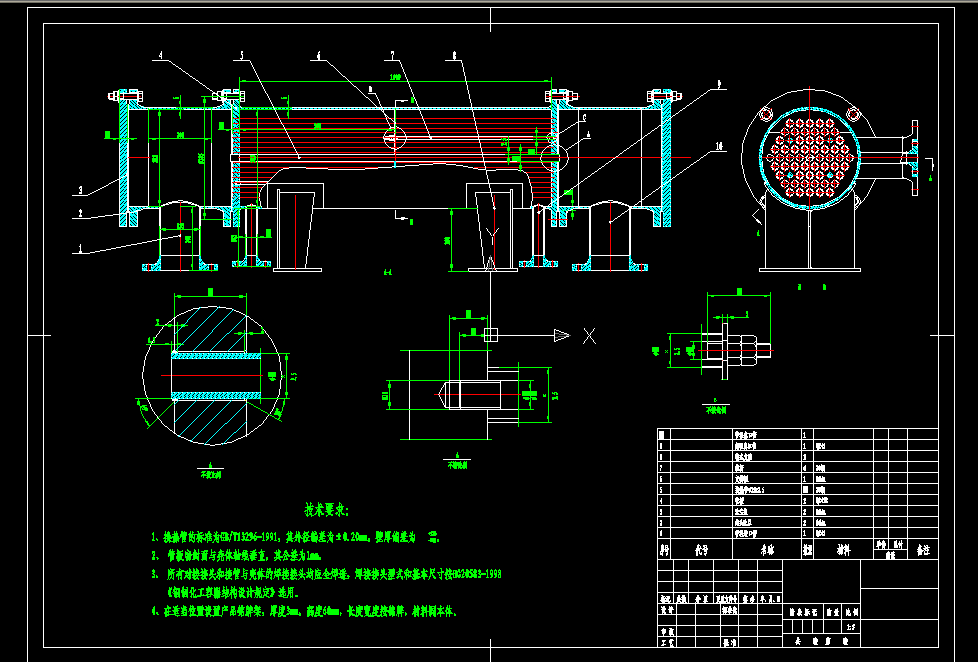Click the UCS X axis arrowhead

pos(562,336)
